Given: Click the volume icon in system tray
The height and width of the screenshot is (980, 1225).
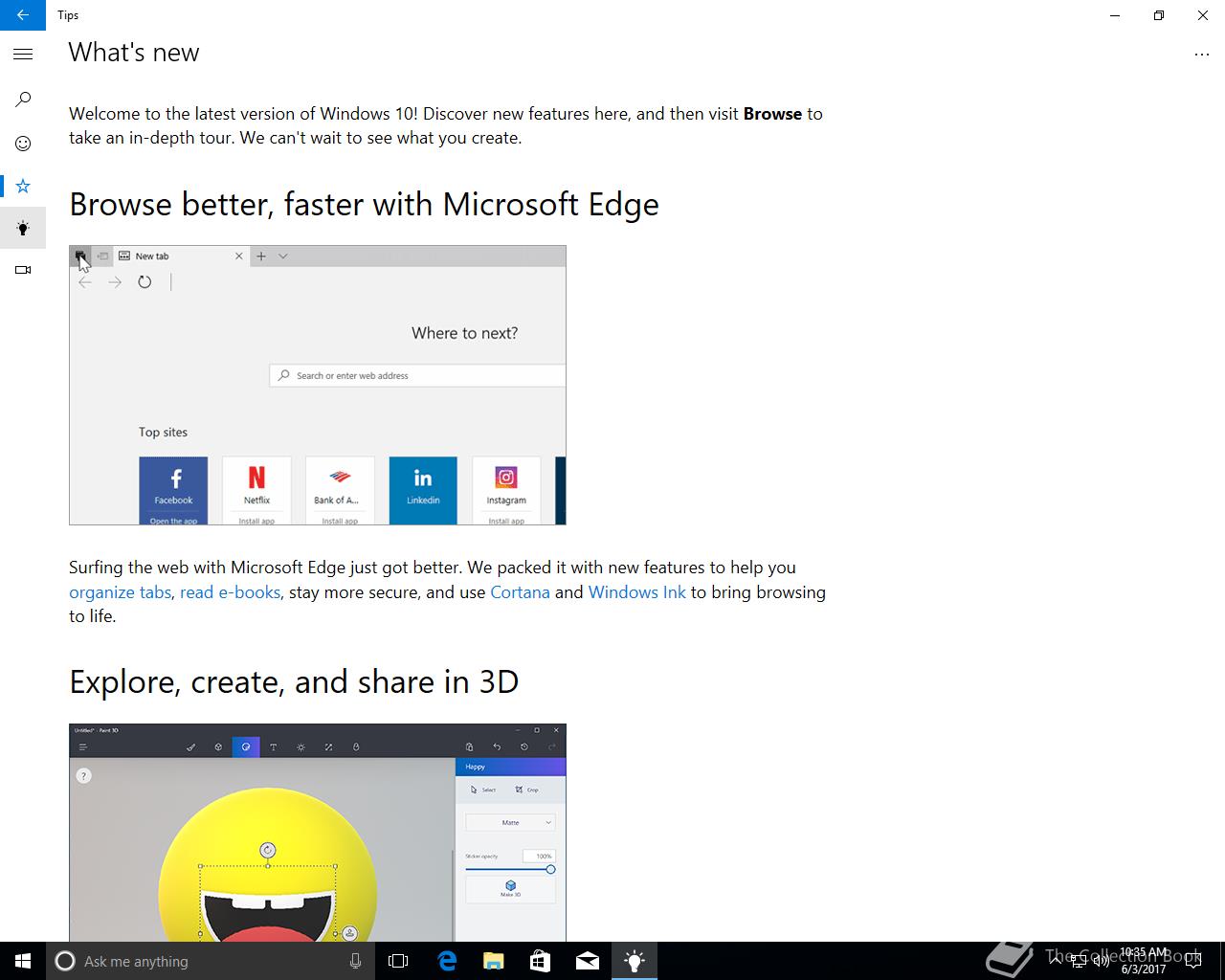Looking at the screenshot, I should click(1101, 961).
